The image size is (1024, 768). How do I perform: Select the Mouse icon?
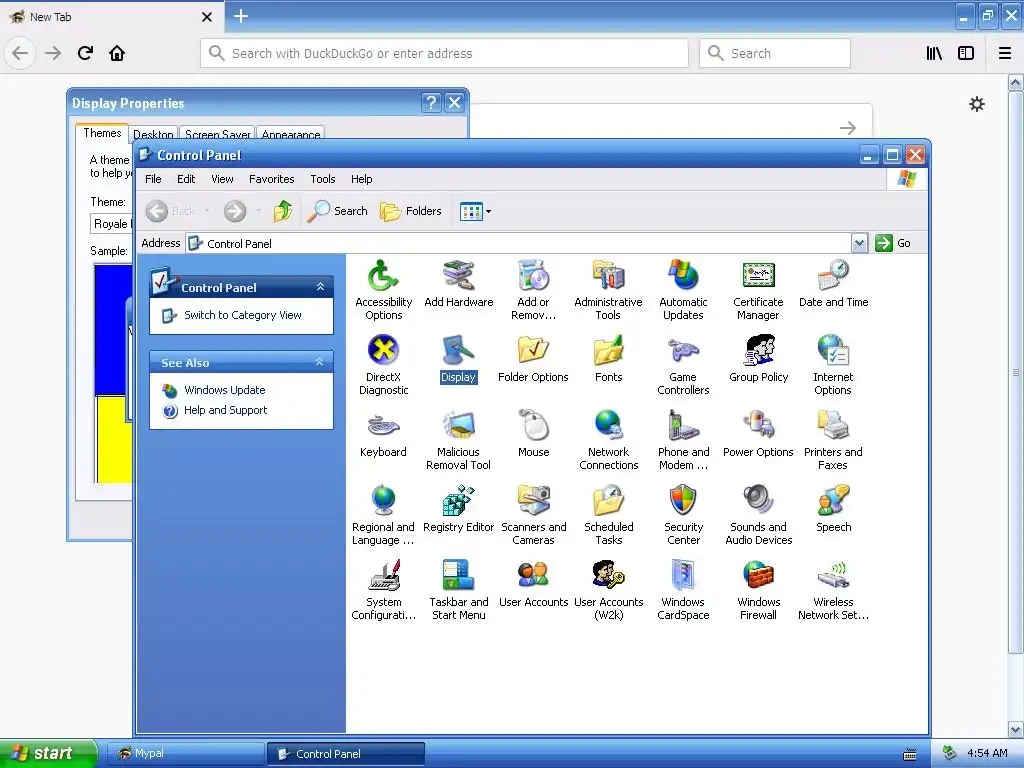pyautogui.click(x=534, y=434)
